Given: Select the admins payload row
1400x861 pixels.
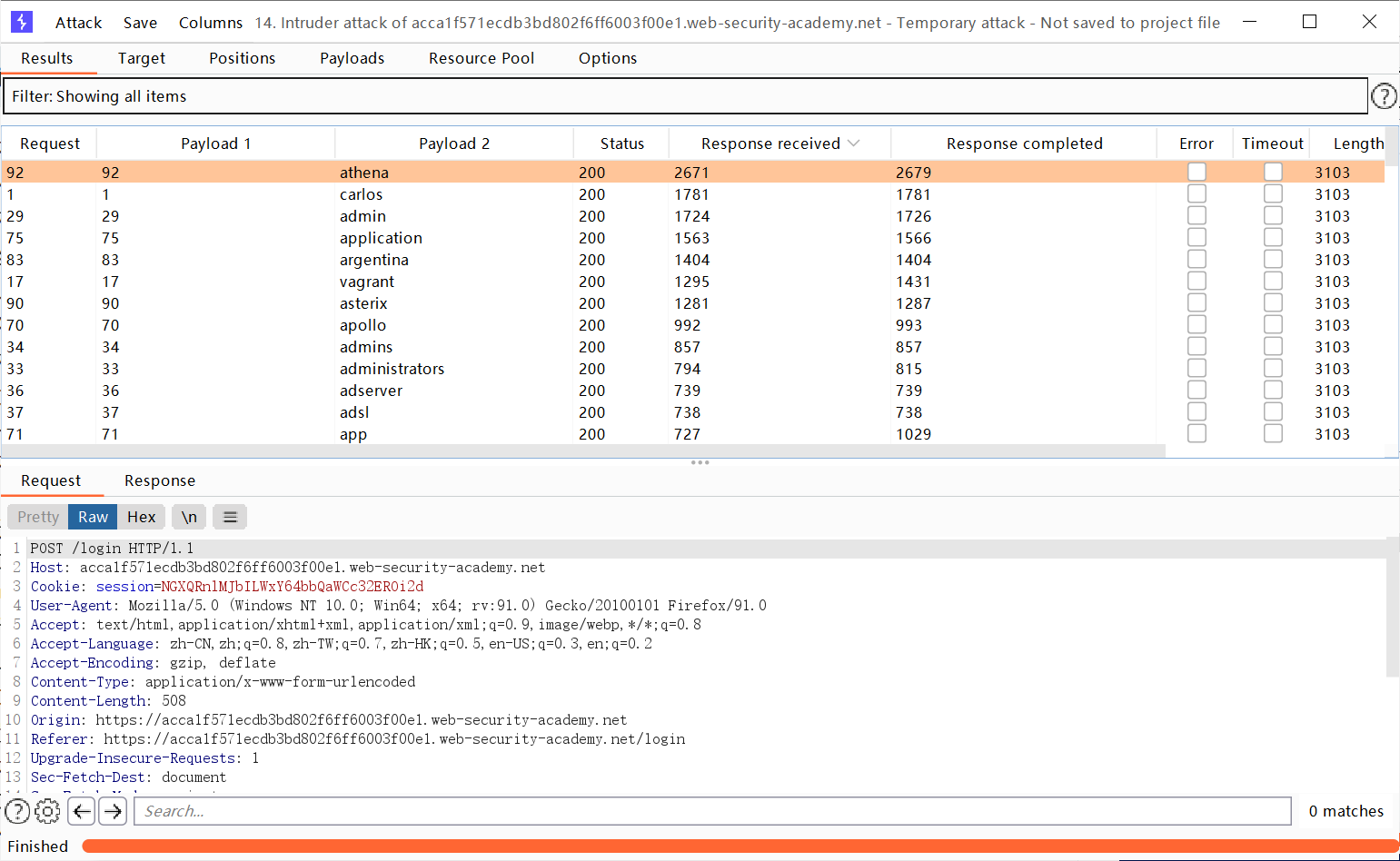Looking at the screenshot, I should click(692, 346).
